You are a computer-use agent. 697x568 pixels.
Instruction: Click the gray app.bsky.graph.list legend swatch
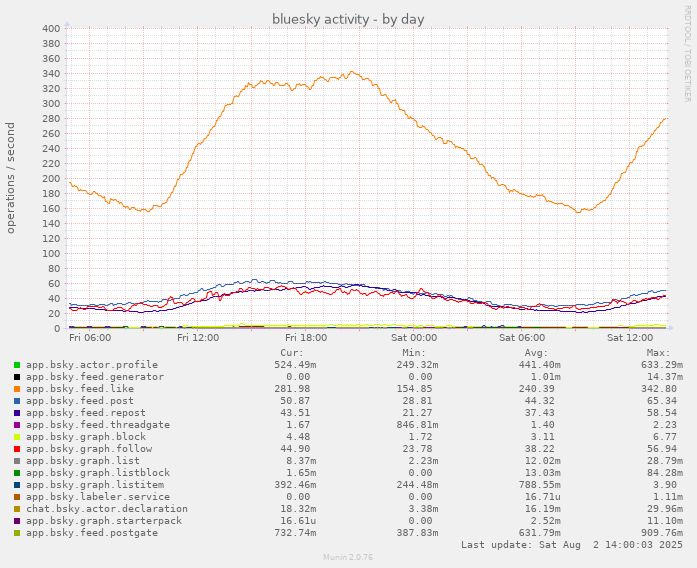[17, 461]
